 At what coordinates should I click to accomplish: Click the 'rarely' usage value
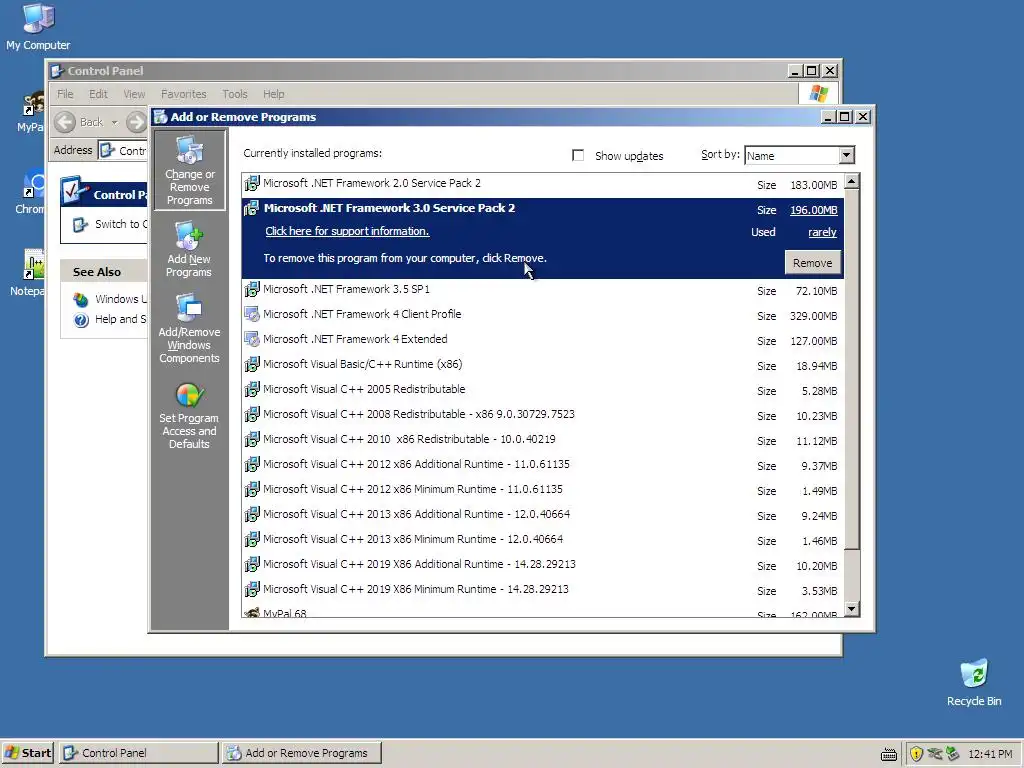pos(822,232)
